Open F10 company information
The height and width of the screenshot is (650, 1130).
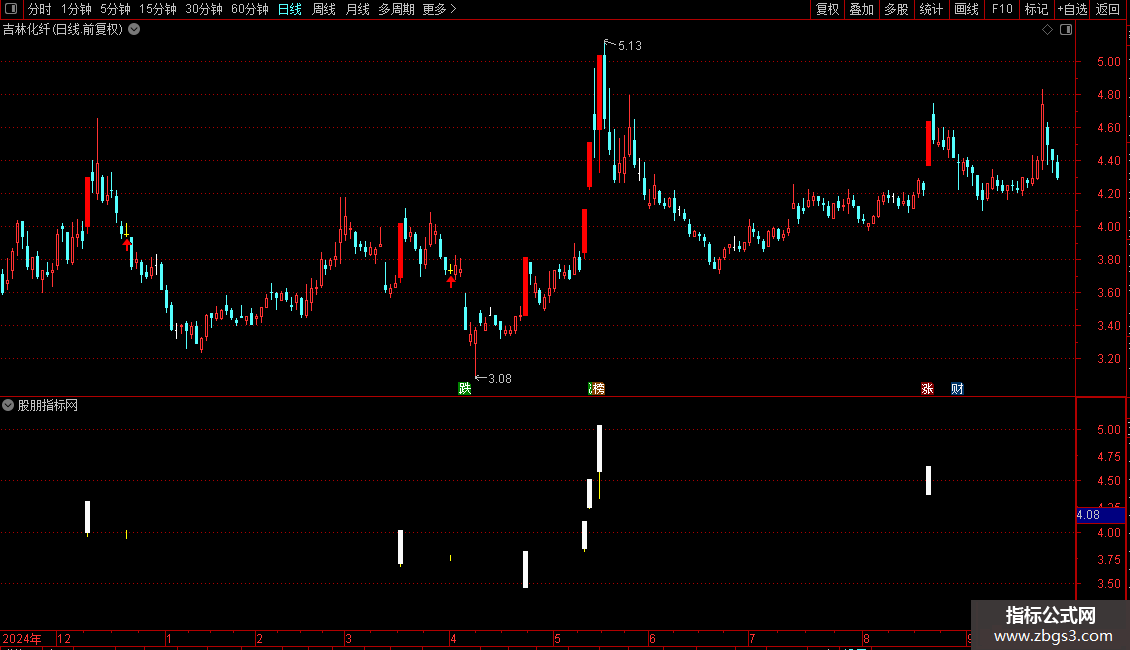(1002, 9)
